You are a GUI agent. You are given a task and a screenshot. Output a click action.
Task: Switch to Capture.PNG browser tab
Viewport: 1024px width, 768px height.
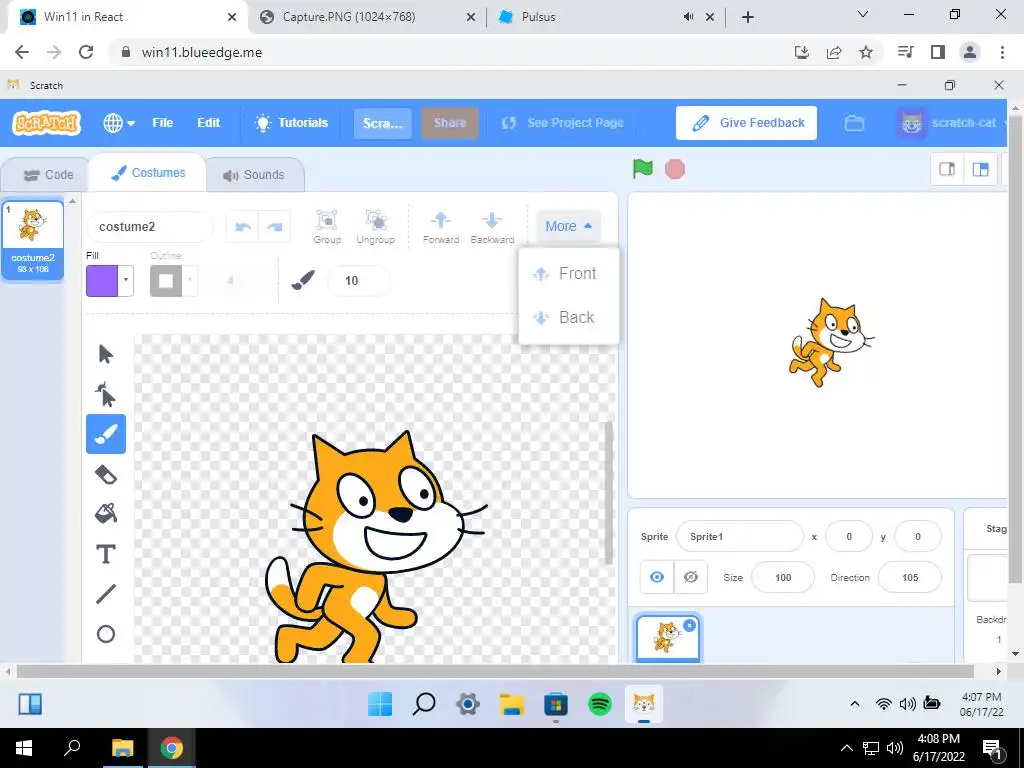coord(367,17)
